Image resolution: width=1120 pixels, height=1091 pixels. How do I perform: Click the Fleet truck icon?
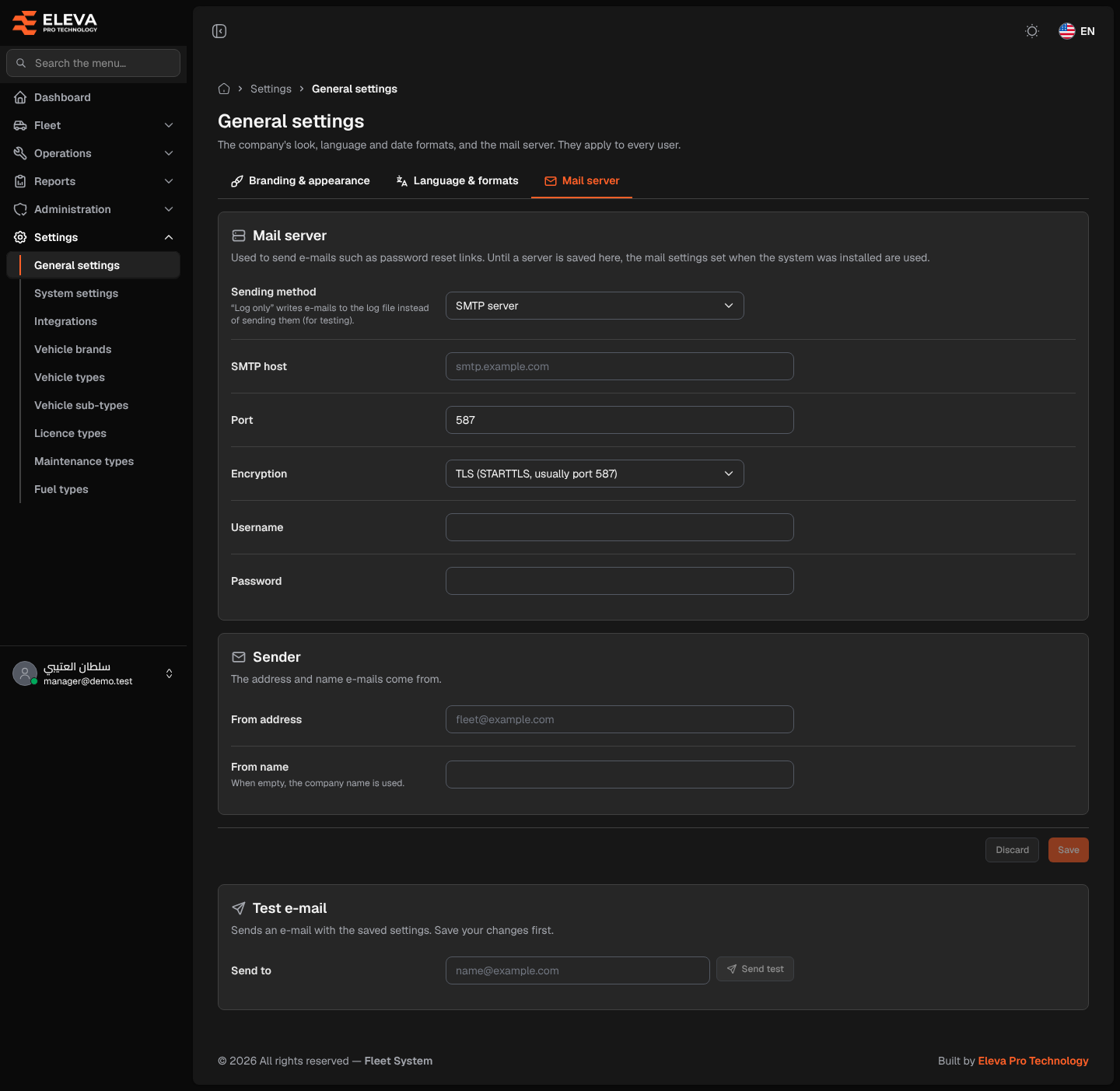pyautogui.click(x=20, y=125)
